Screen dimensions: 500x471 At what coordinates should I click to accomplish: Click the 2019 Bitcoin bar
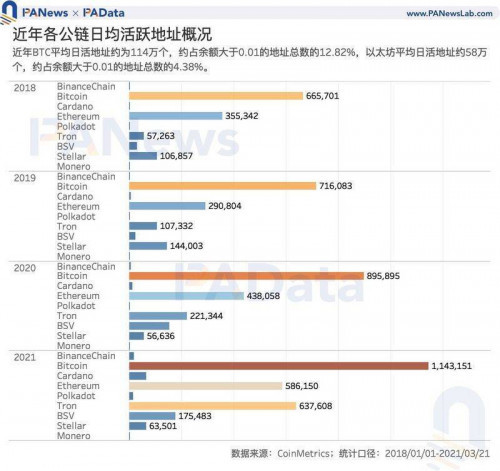coord(223,186)
